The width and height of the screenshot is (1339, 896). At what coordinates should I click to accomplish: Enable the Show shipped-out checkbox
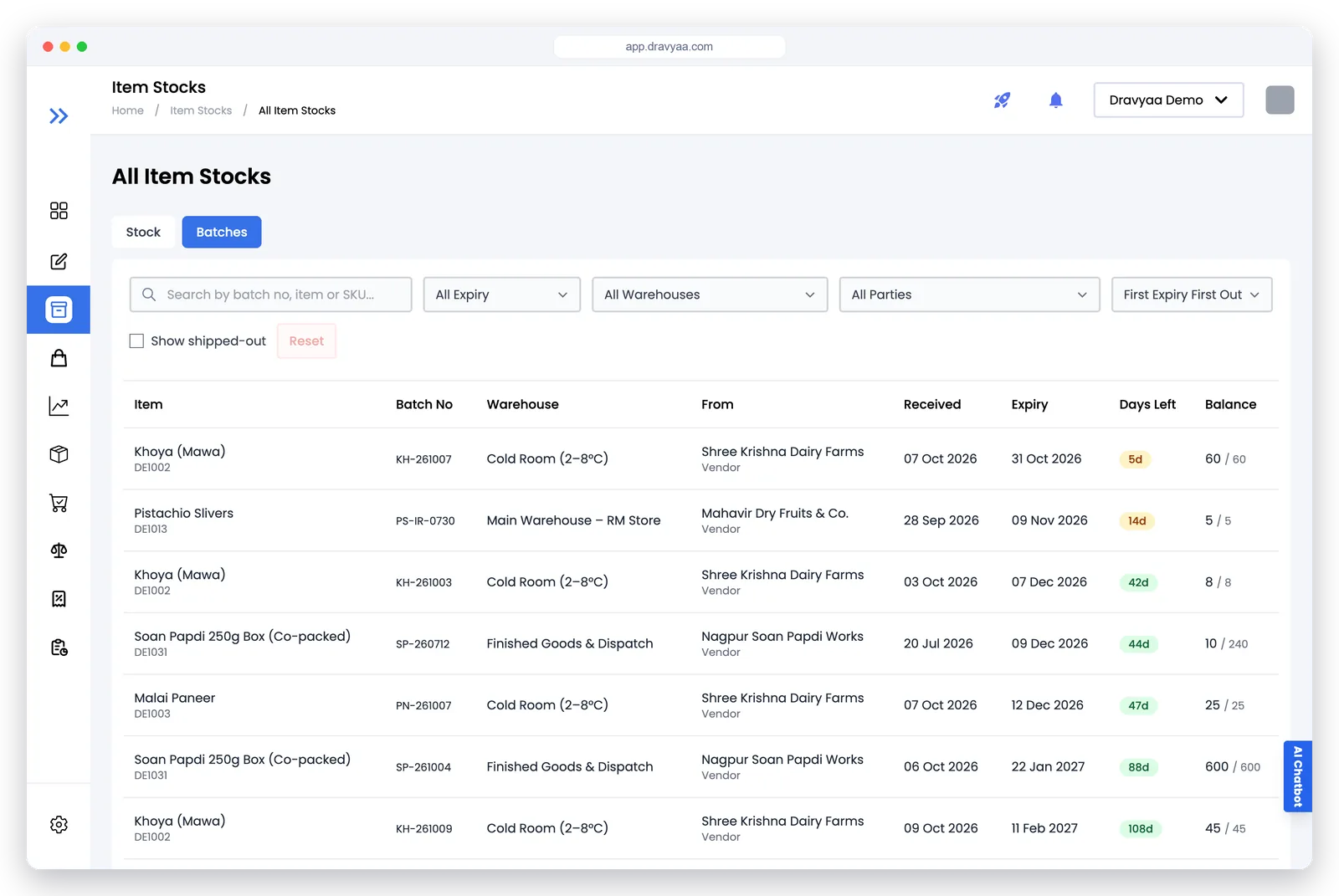click(x=136, y=340)
